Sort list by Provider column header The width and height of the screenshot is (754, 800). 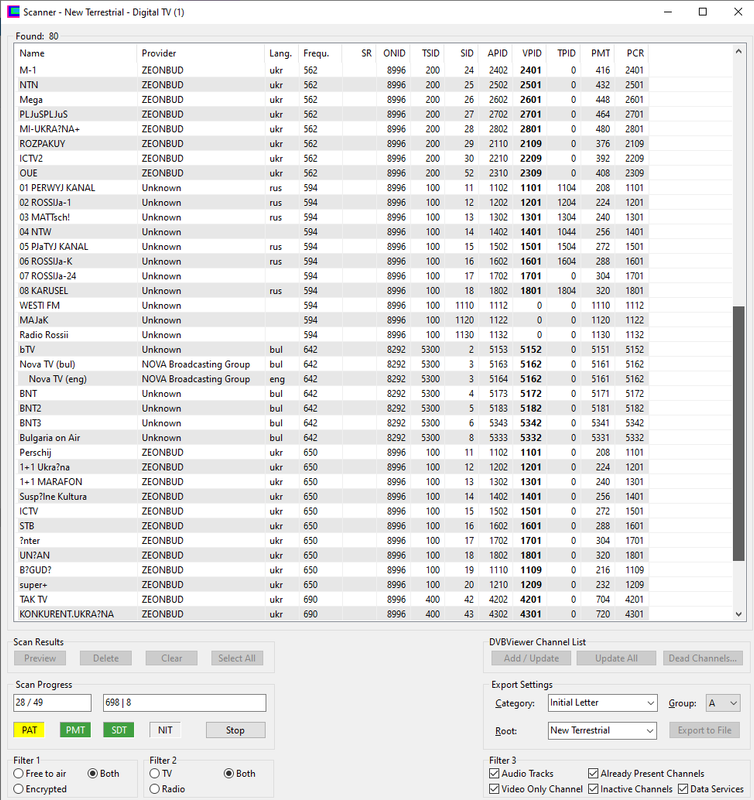(x=200, y=53)
